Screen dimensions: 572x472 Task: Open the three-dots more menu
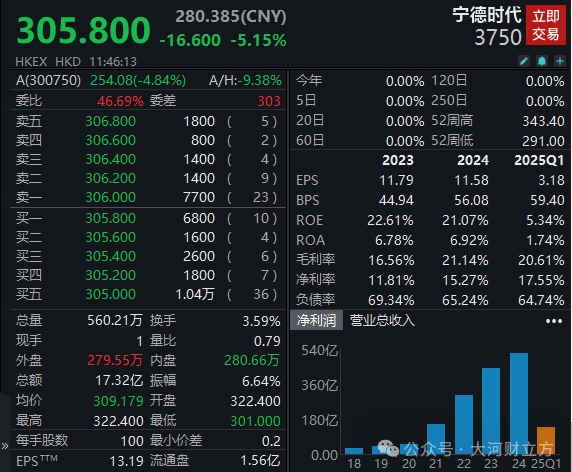[x=554, y=321]
